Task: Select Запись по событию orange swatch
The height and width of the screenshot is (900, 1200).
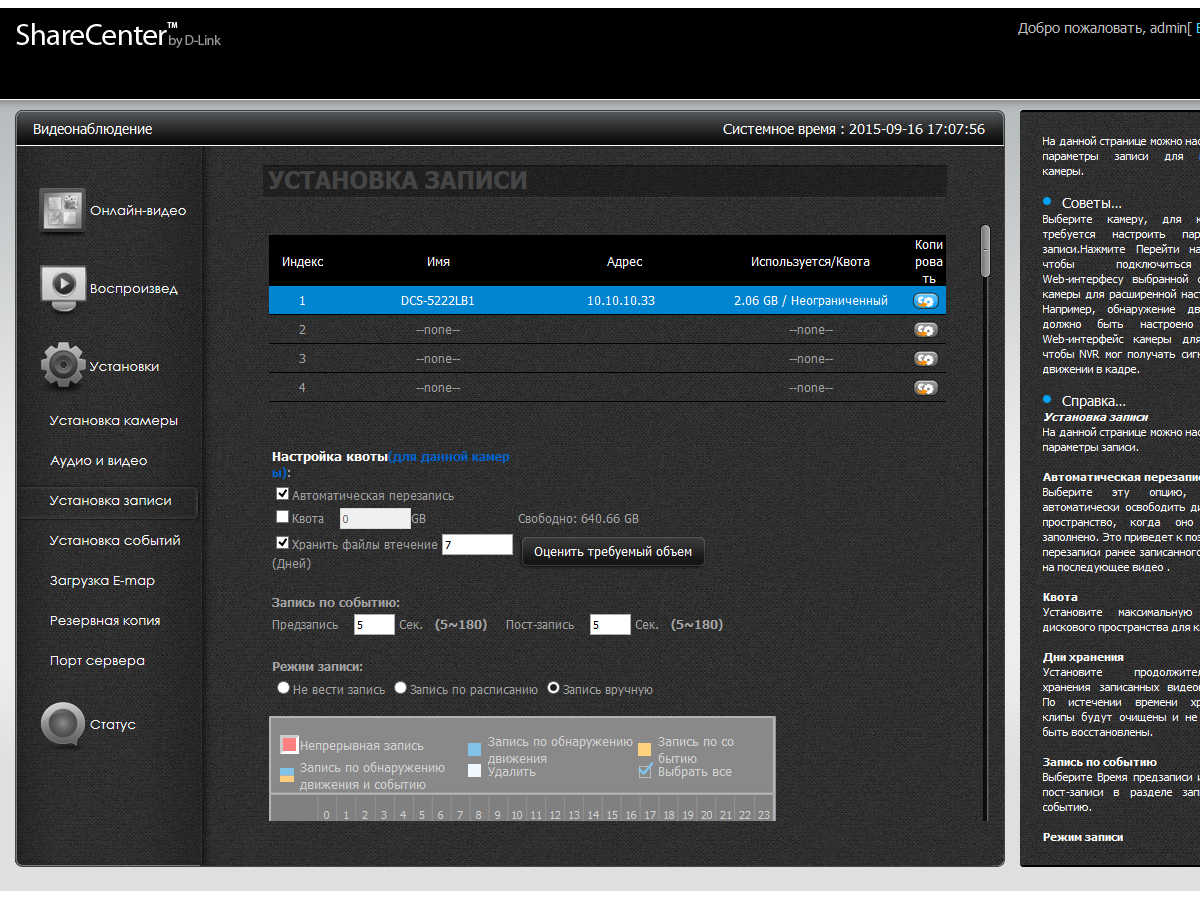Action: [x=645, y=749]
